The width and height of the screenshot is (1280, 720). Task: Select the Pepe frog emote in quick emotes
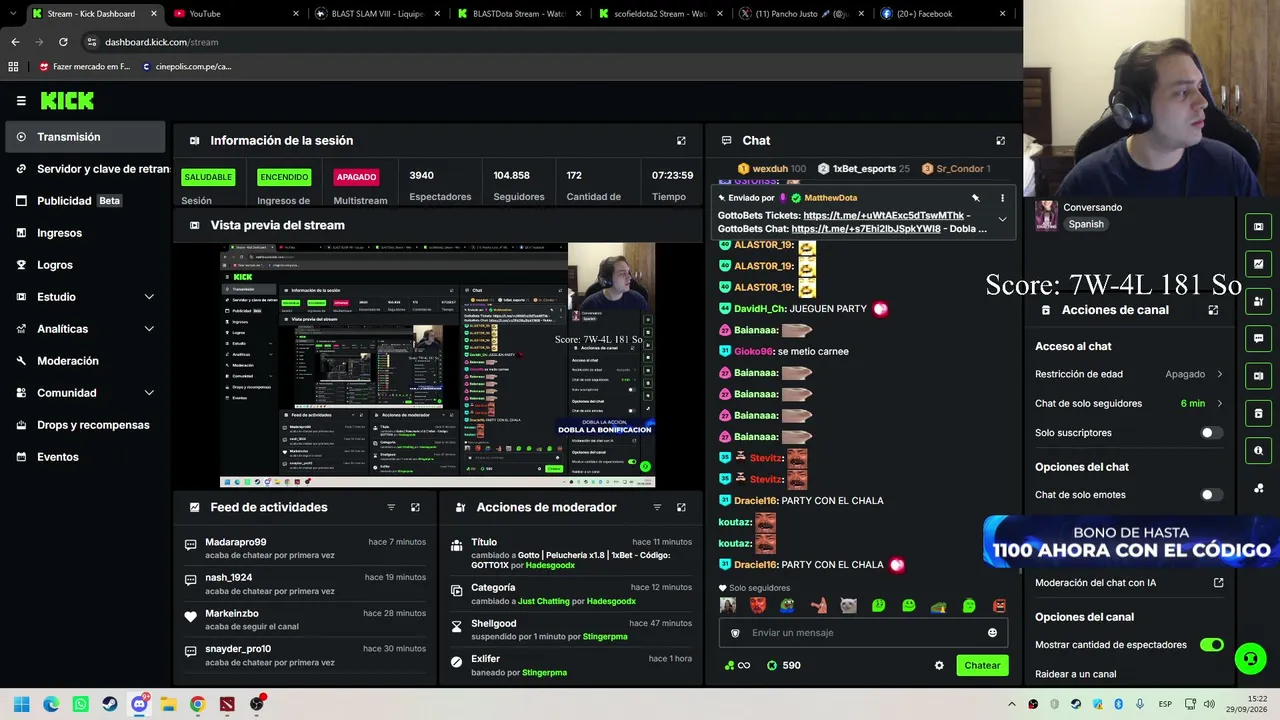pyautogui.click(x=788, y=605)
